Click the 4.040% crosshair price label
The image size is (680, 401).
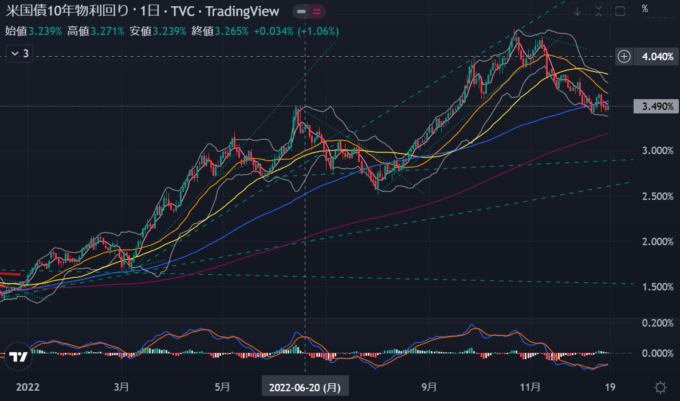pos(656,57)
